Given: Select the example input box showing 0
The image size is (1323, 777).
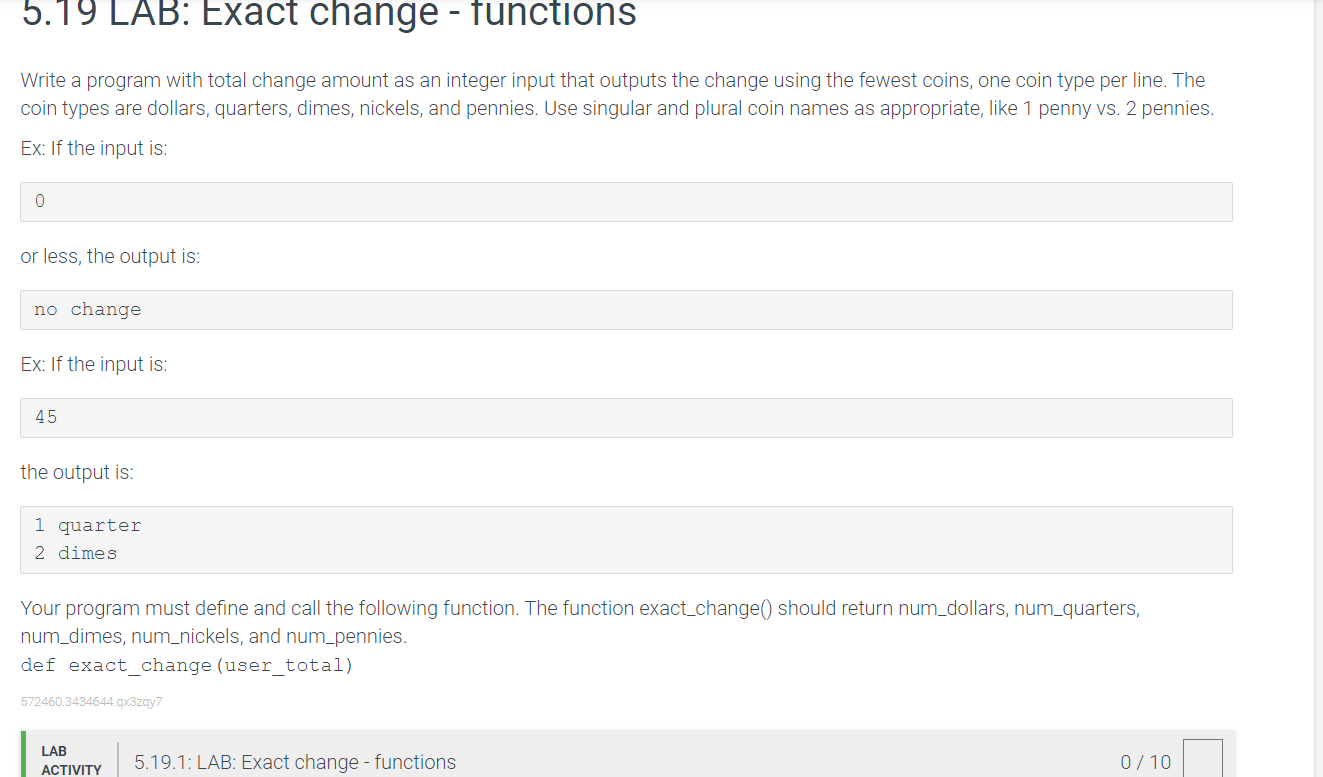Looking at the screenshot, I should 626,201.
